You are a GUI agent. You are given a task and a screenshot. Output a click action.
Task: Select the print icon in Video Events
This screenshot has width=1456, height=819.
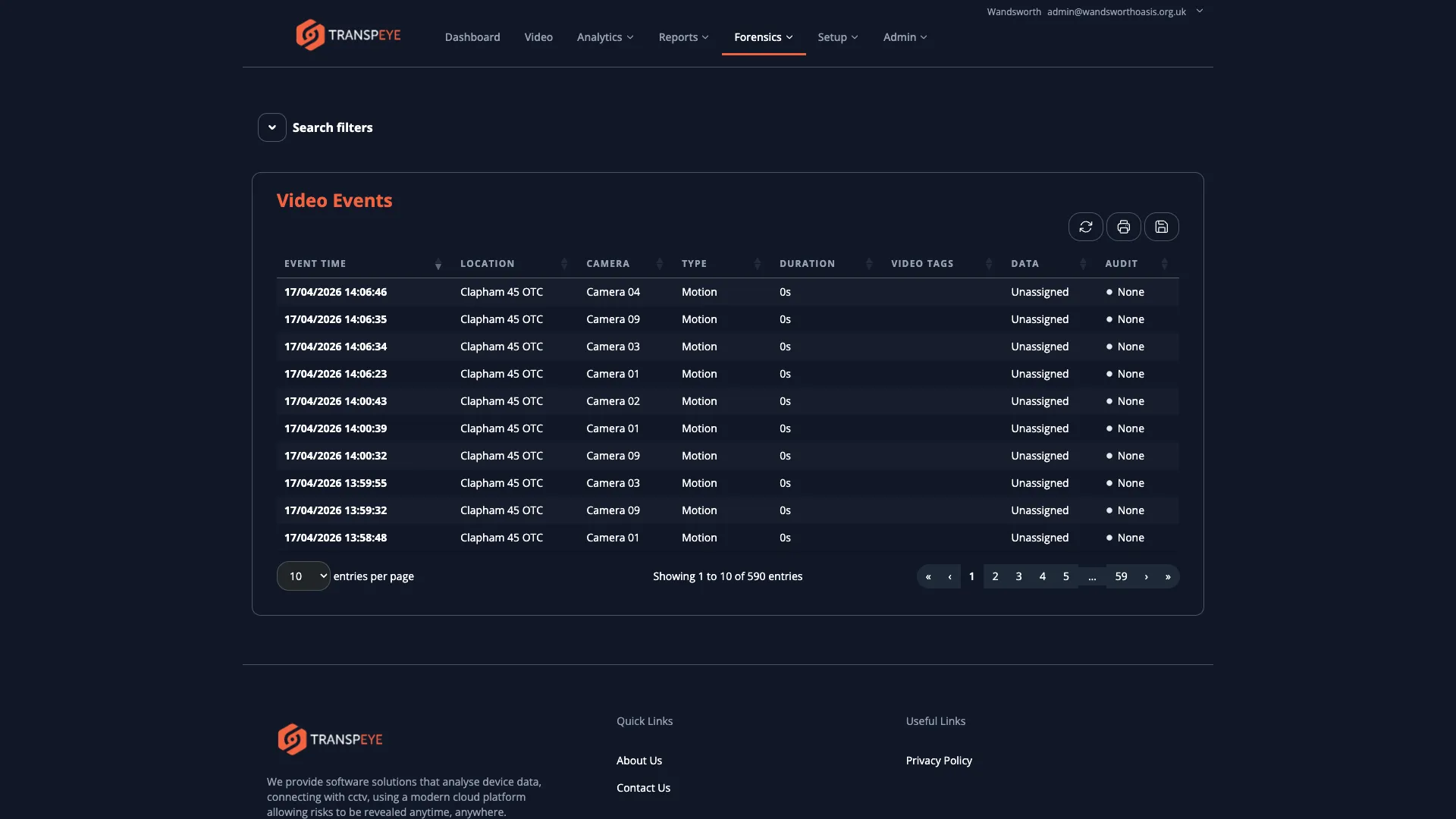[x=1124, y=227]
